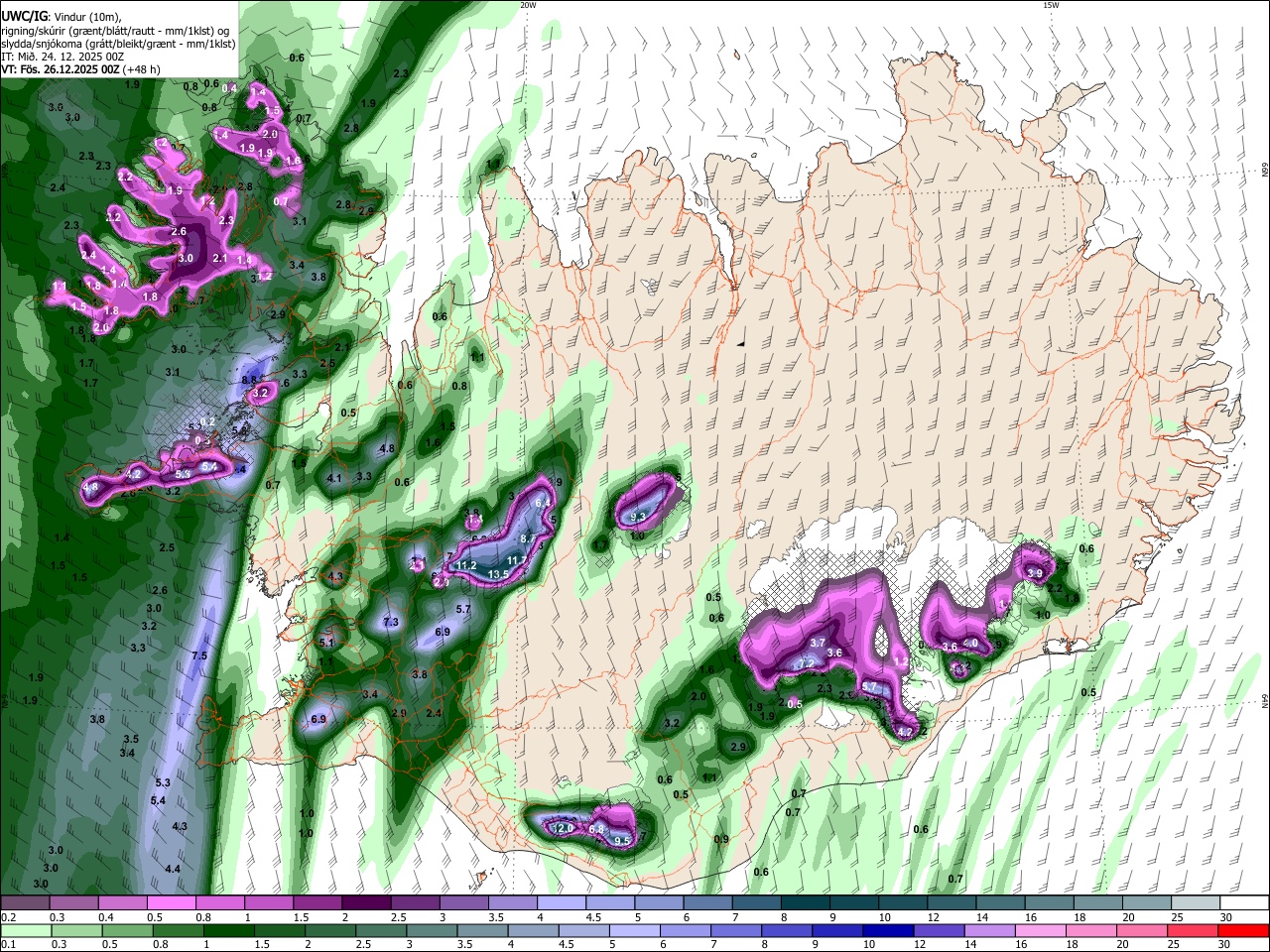Click the 5.1 value on the map
The width and height of the screenshot is (1270, 952).
pos(327,643)
